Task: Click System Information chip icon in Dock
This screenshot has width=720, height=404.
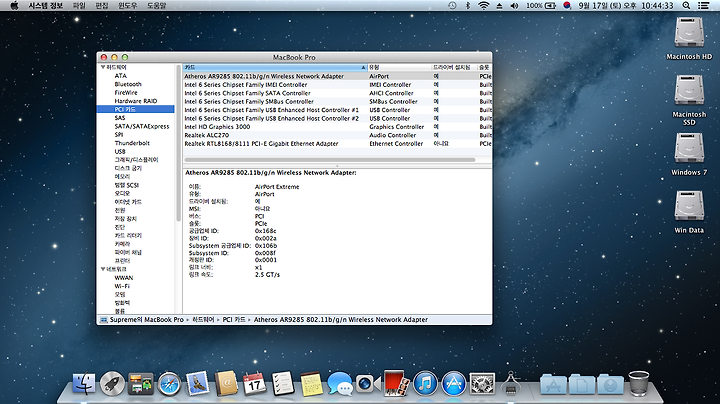Action: (511, 384)
